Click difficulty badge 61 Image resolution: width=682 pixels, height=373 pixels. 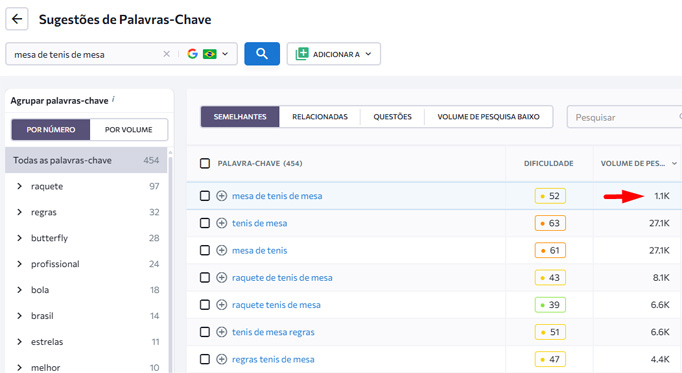550,250
